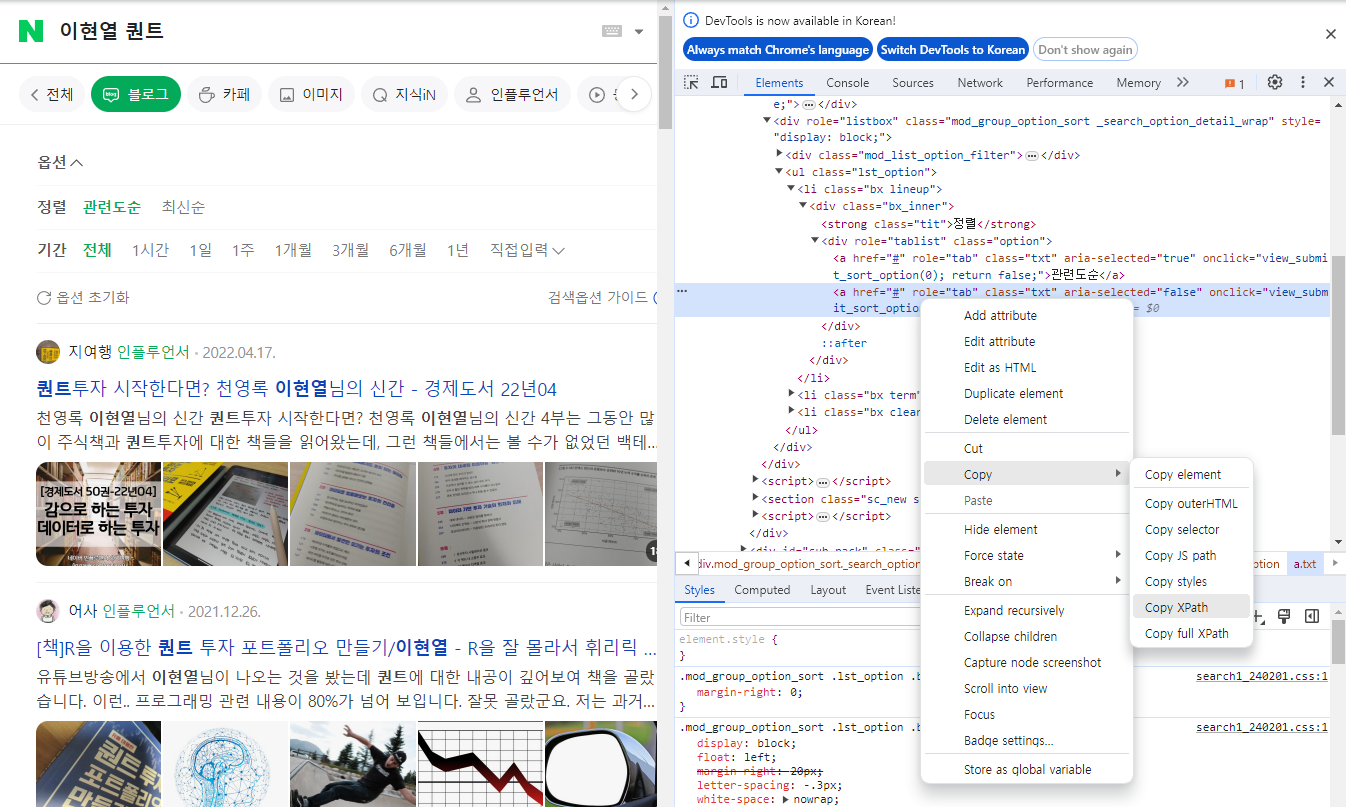Open thumbnail 감으로 하는 투자 데이터로 하는 투자
Screen dimensions: 1346x807
pos(98,514)
